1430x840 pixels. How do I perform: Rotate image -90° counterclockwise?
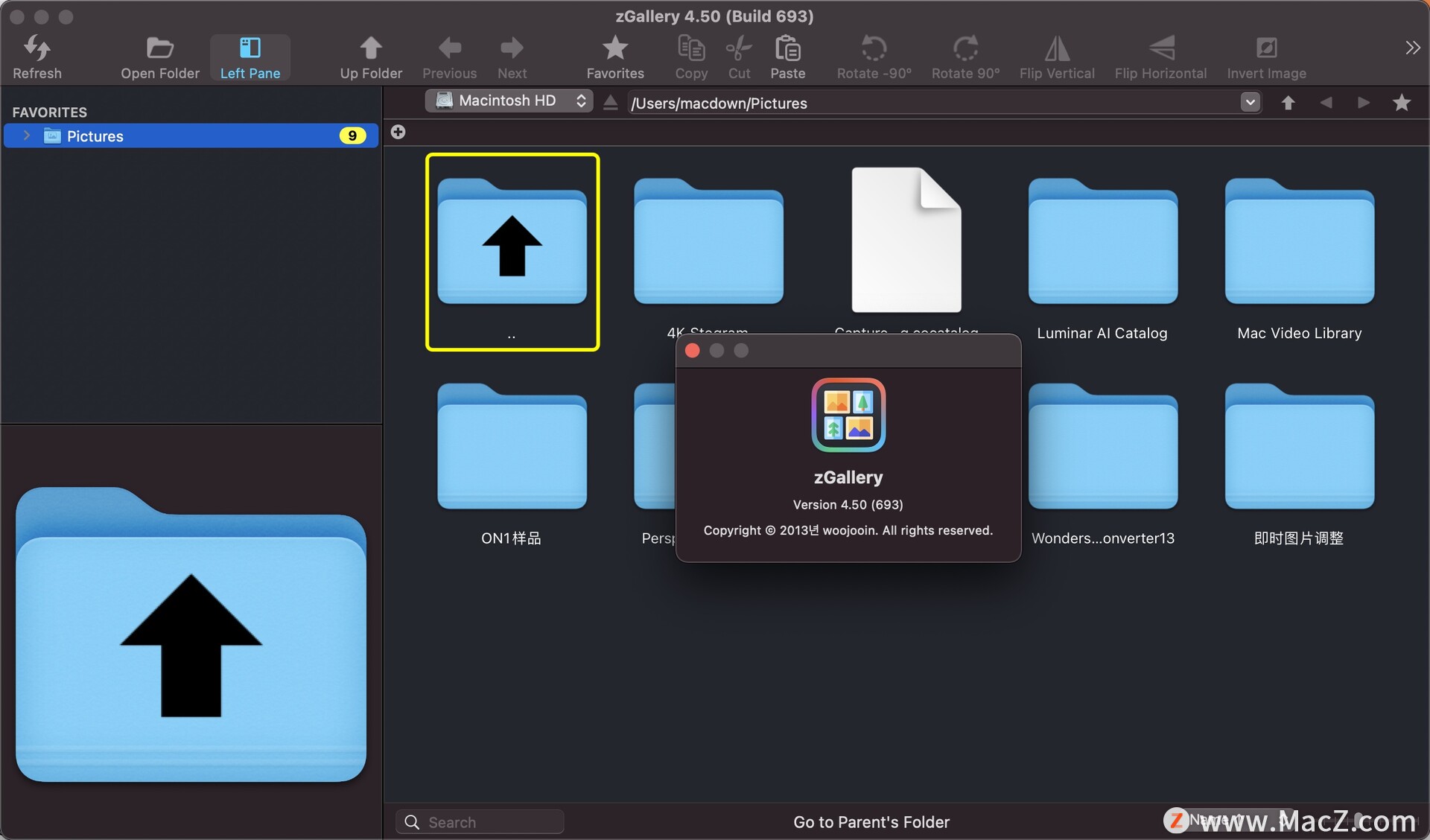874,57
